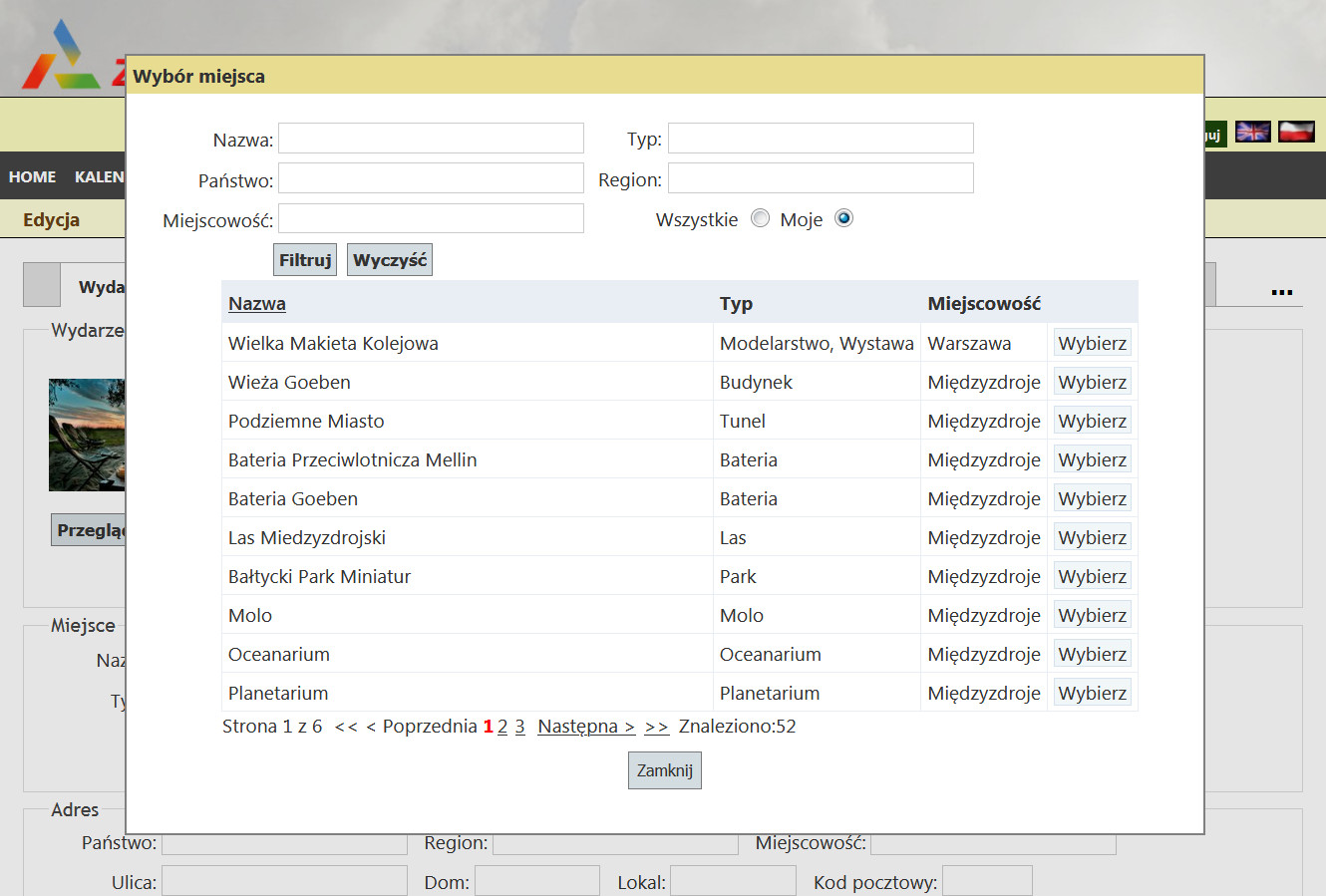Close the dialog with Zamknij button
1326x896 pixels.
(x=665, y=770)
